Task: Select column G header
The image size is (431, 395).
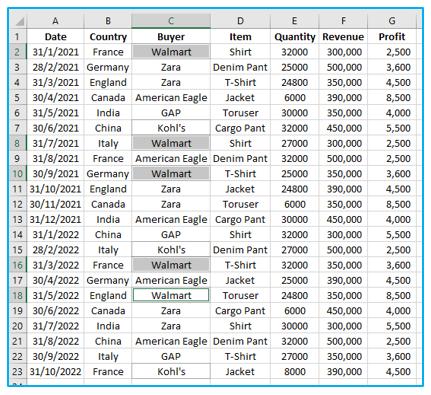Action: [392, 21]
